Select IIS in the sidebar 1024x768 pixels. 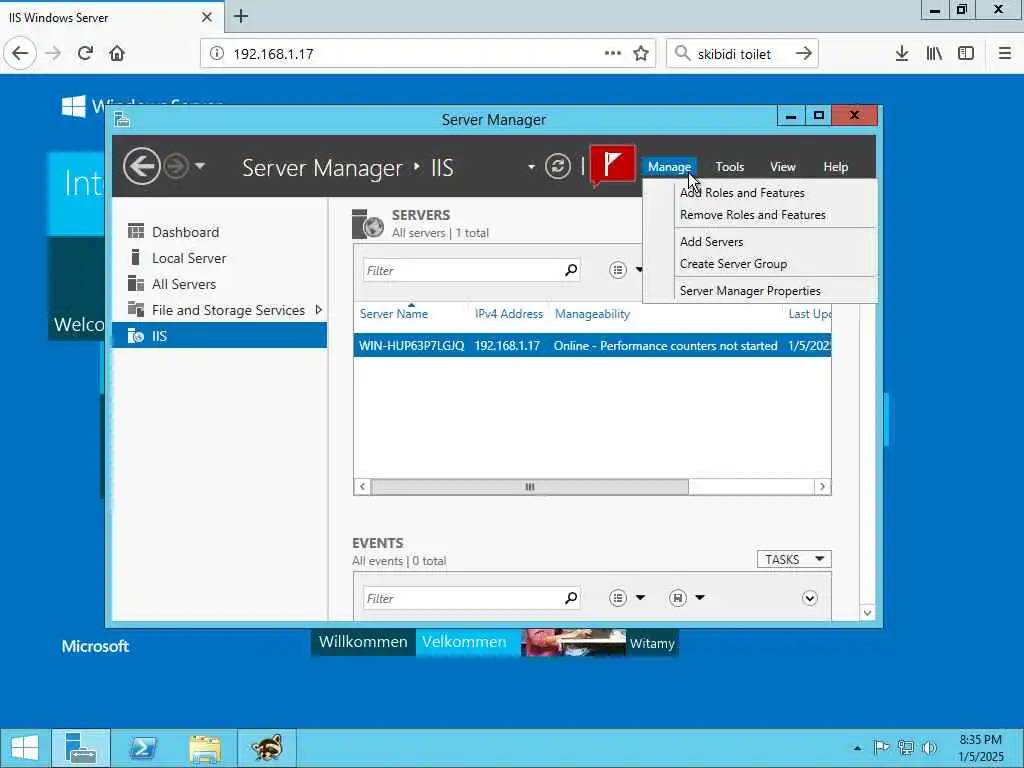219,336
